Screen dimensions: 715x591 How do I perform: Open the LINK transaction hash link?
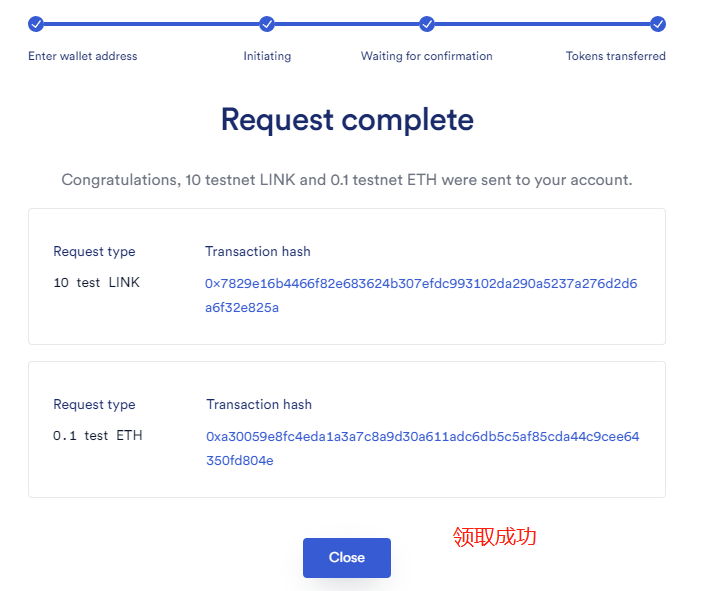[x=421, y=296]
